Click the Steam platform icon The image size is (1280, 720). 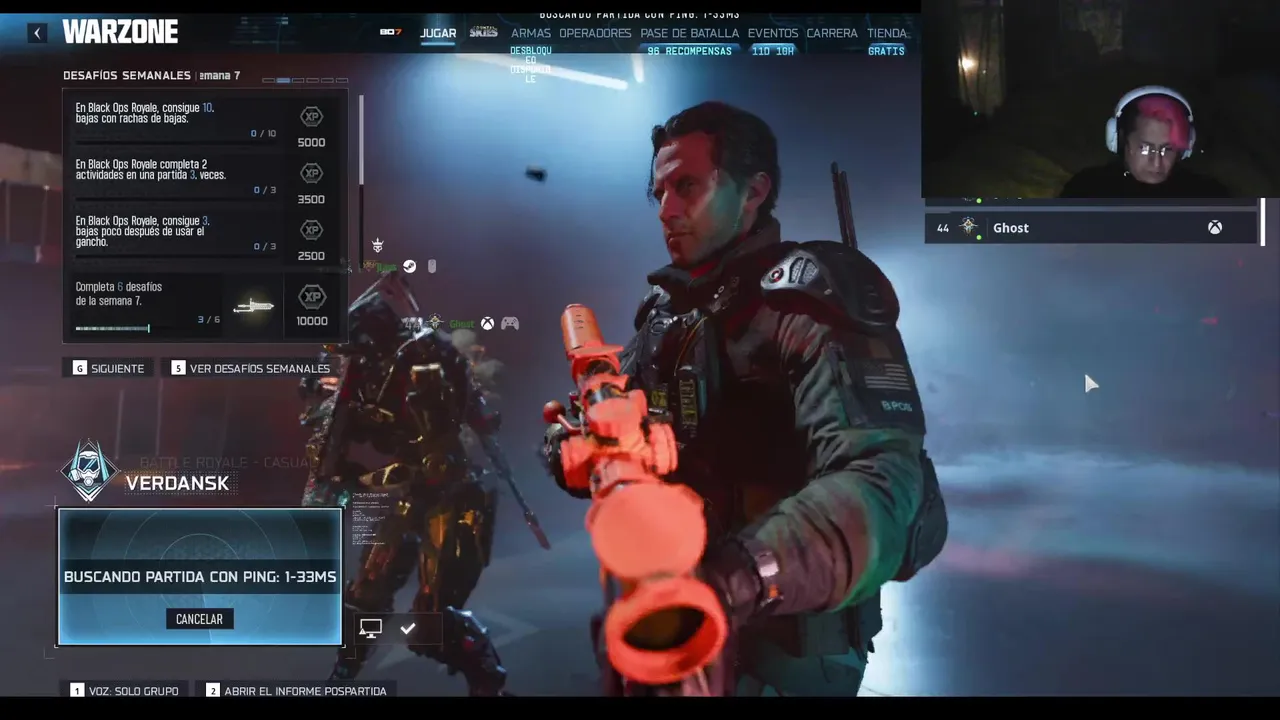coord(409,266)
